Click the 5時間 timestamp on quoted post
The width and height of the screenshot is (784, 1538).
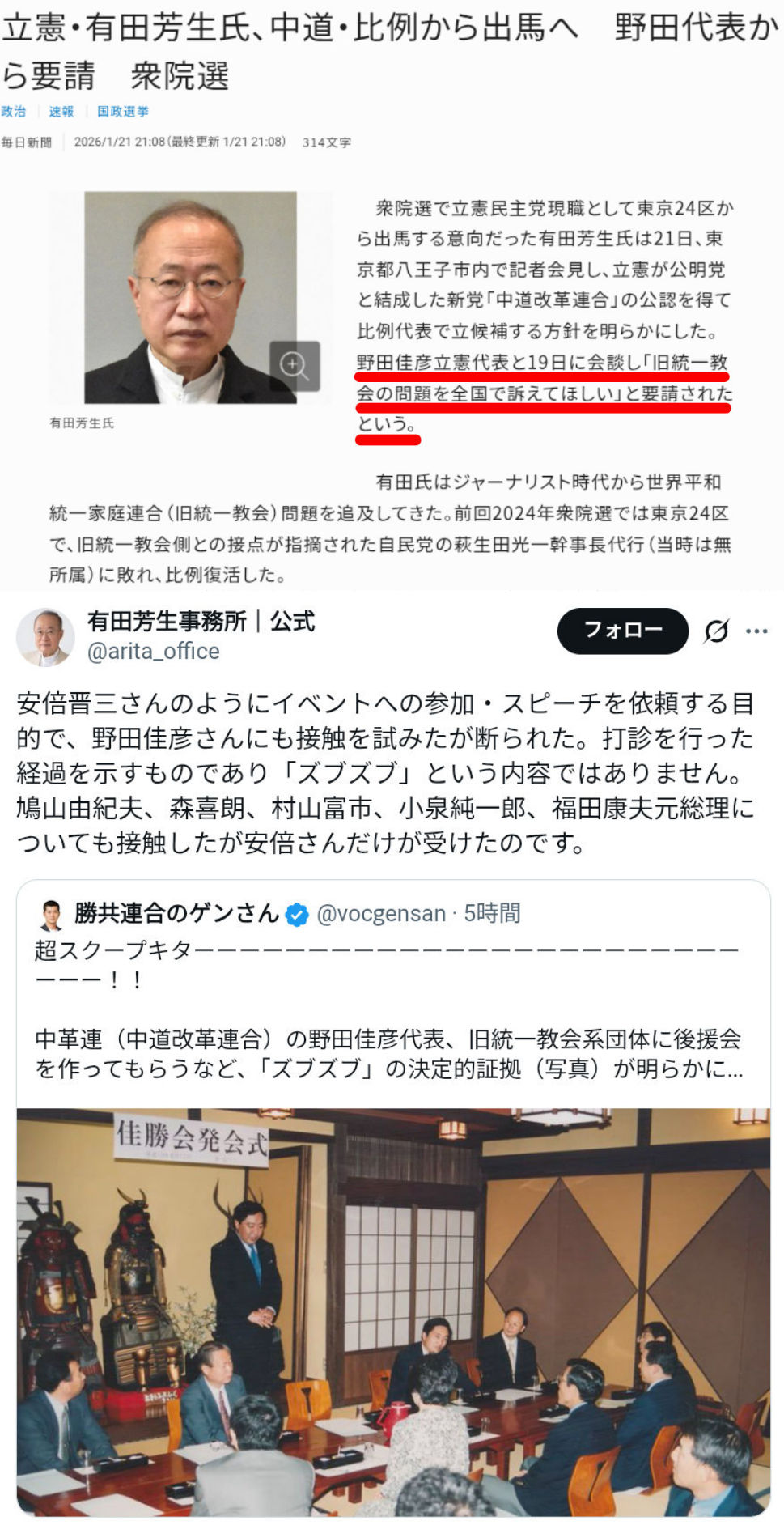click(x=492, y=914)
